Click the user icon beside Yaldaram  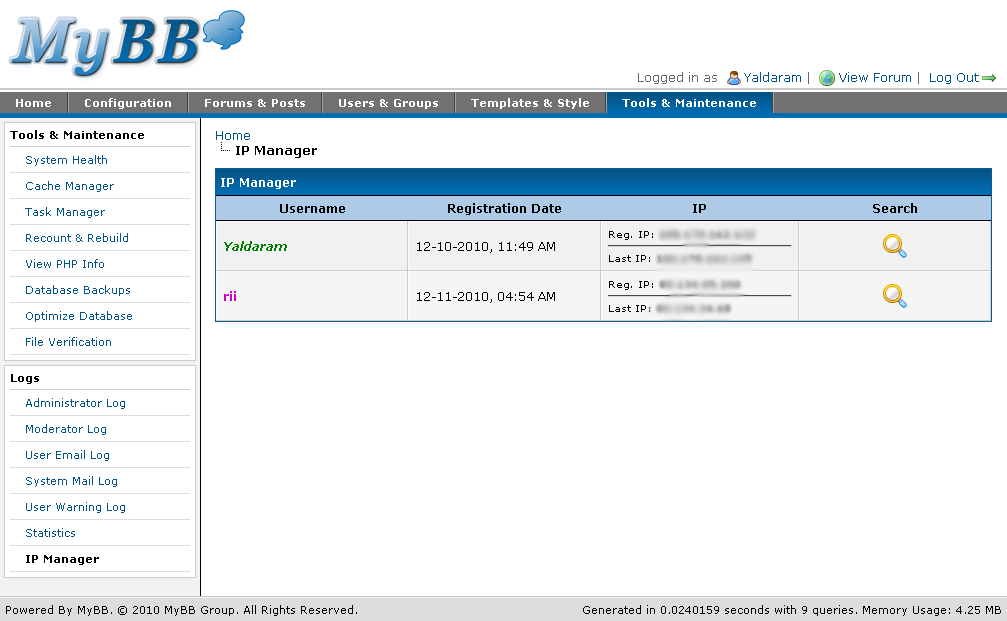click(x=734, y=78)
